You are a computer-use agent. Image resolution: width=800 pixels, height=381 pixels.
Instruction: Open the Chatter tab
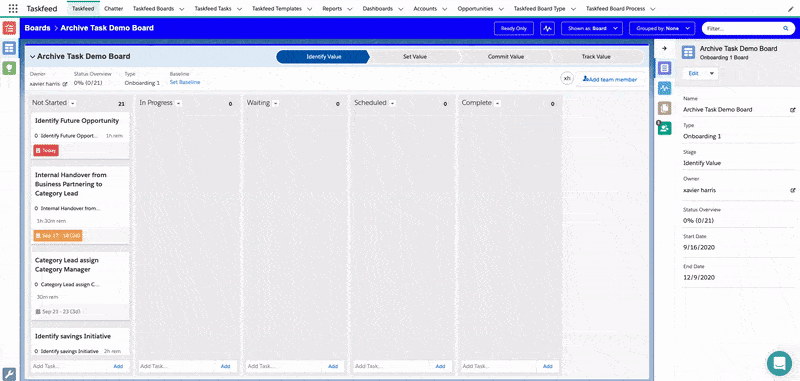click(113, 9)
